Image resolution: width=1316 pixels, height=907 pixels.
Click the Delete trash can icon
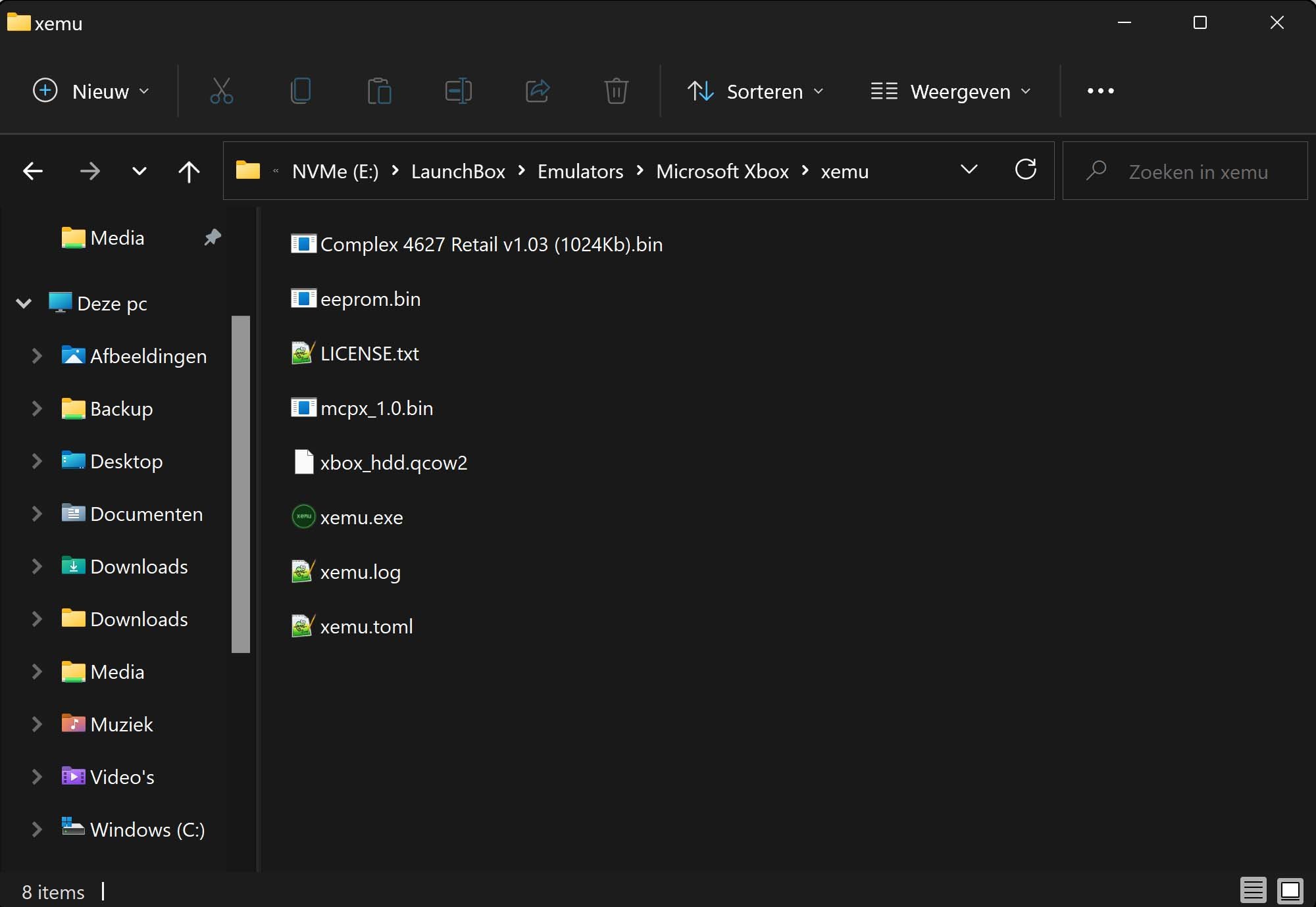617,91
